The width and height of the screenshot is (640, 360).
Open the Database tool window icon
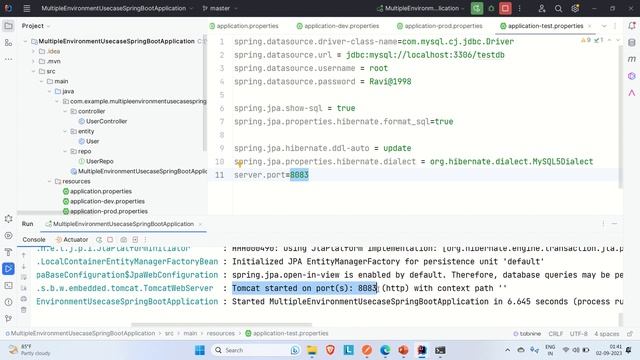pos(632,42)
